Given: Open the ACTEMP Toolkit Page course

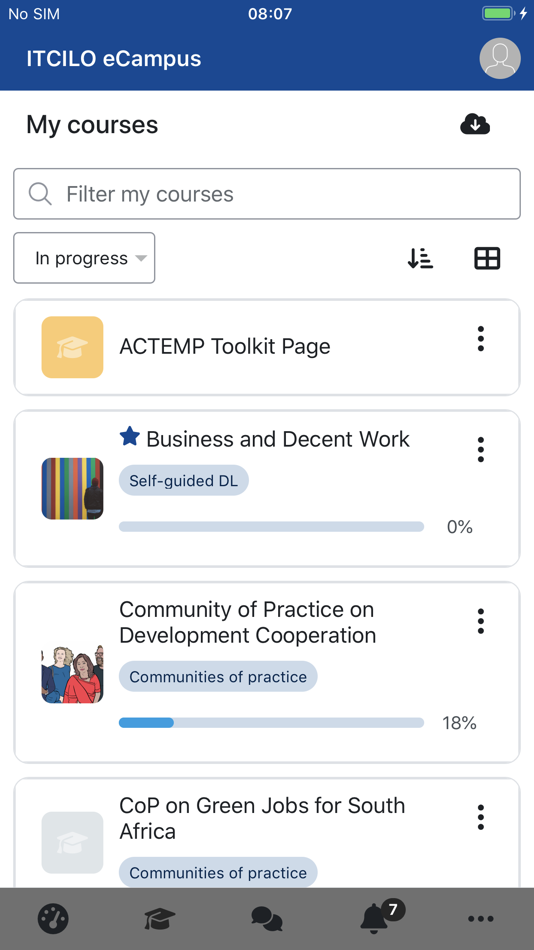Looking at the screenshot, I should coord(225,347).
